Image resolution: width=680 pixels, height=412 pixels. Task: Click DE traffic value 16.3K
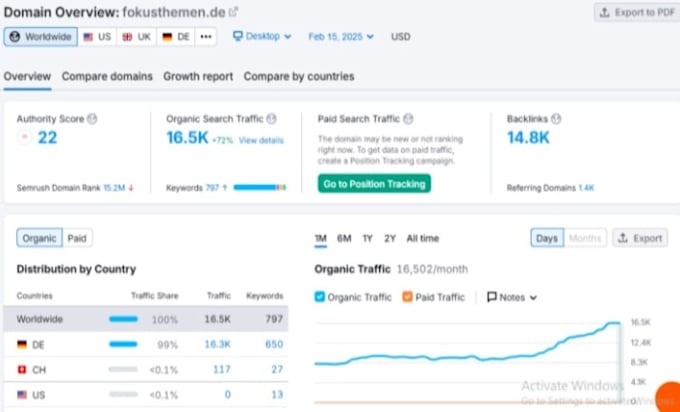pos(217,344)
